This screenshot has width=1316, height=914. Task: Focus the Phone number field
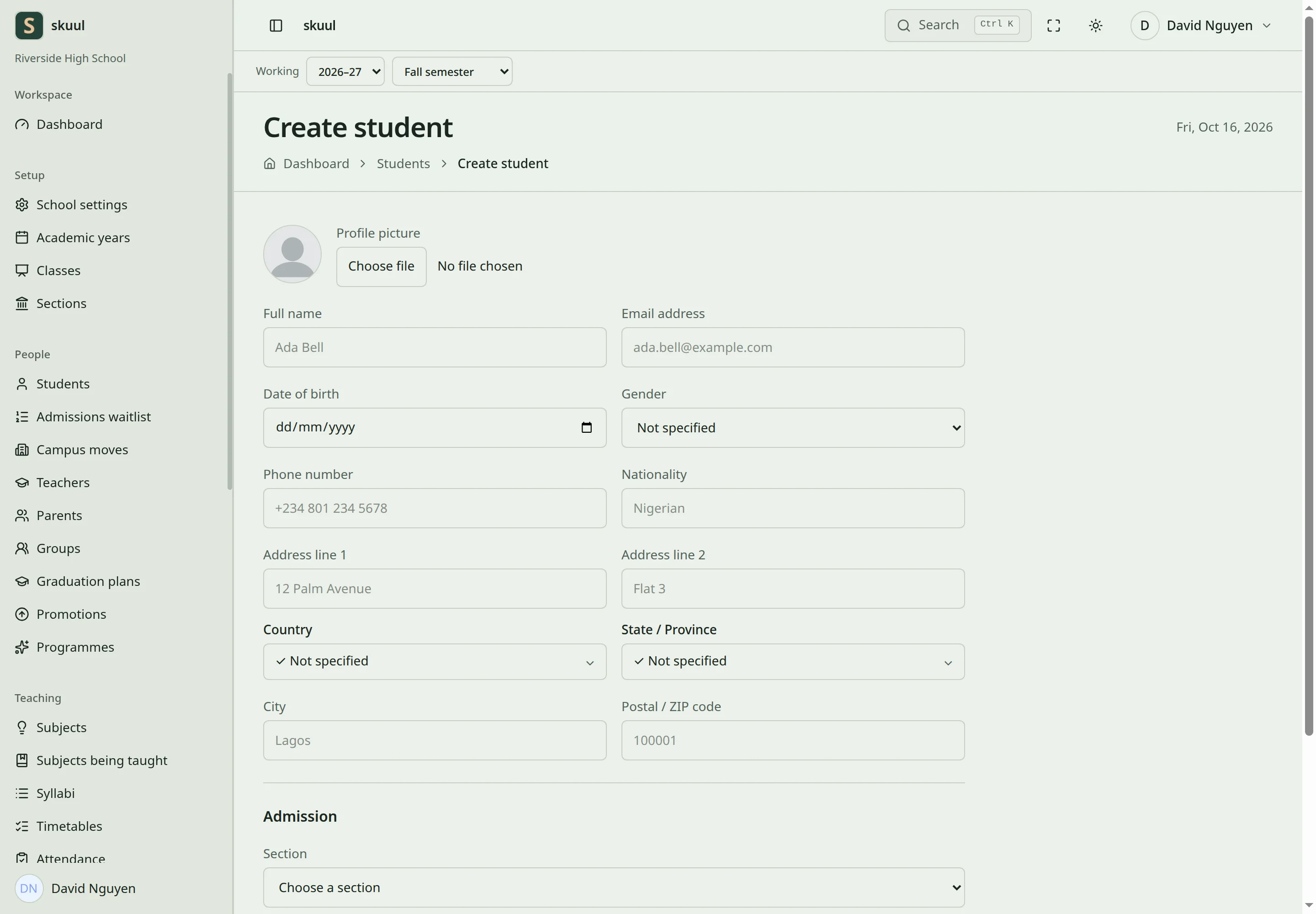[x=435, y=508]
